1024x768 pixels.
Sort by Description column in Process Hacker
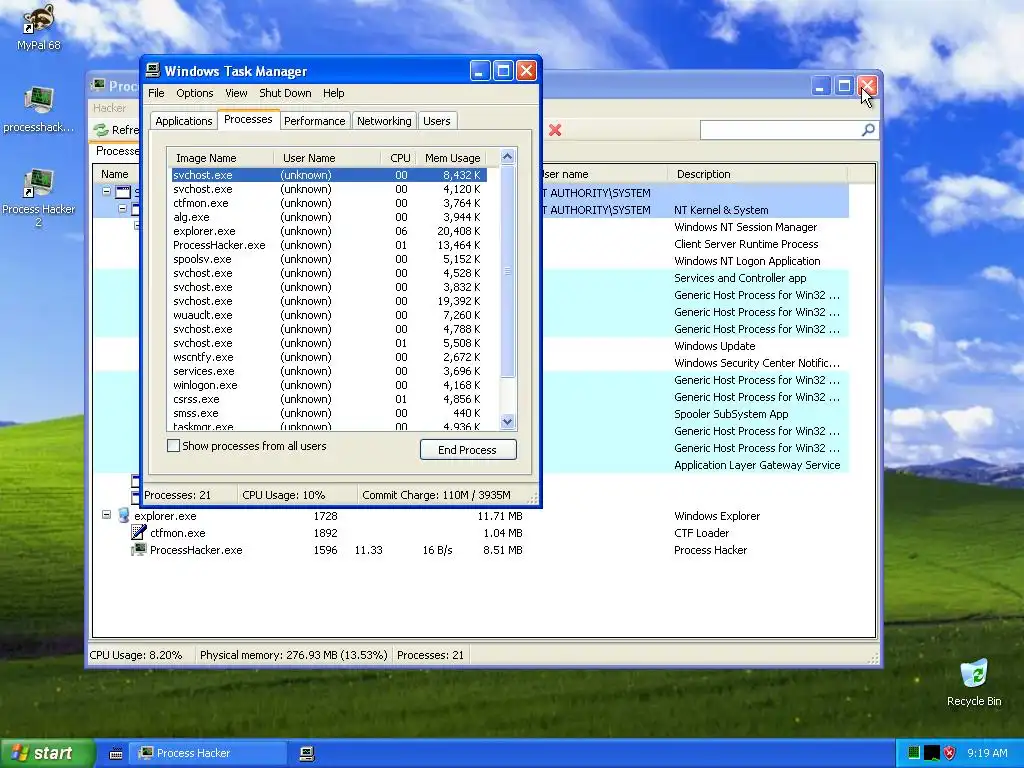(x=758, y=174)
